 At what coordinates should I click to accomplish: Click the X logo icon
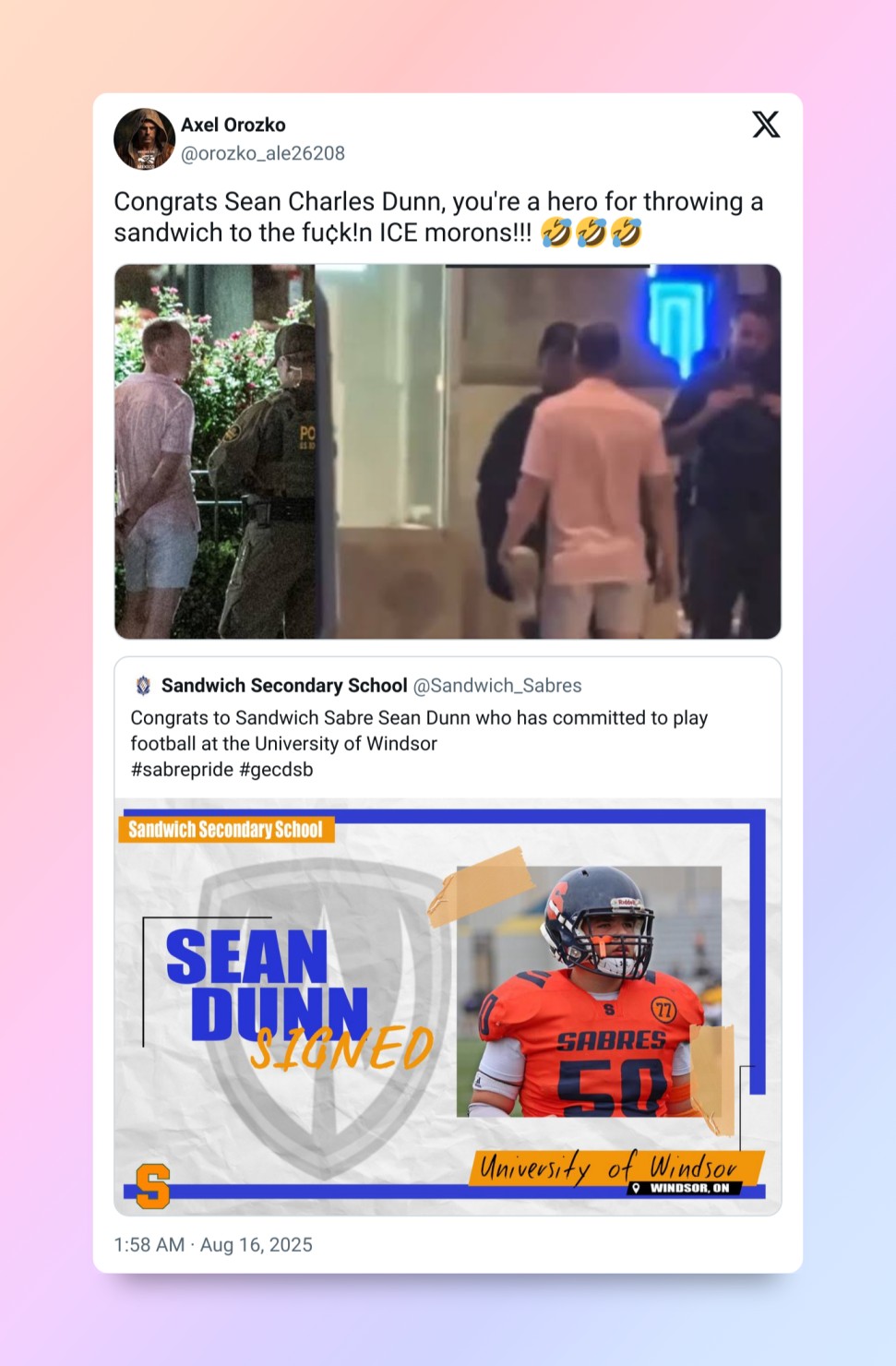(766, 124)
